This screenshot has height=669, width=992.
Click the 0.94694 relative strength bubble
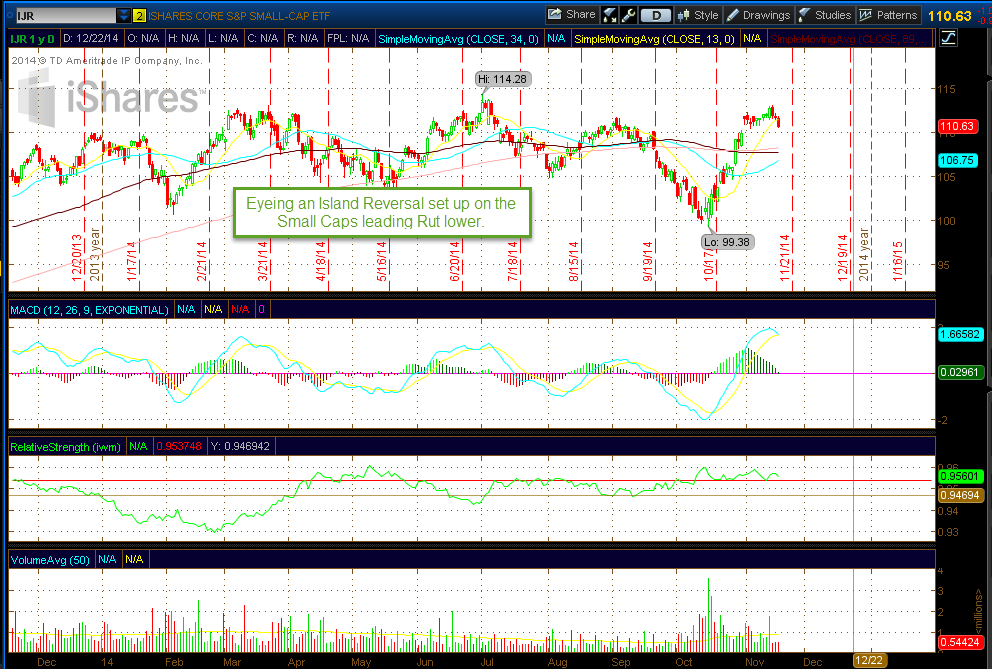(x=960, y=495)
